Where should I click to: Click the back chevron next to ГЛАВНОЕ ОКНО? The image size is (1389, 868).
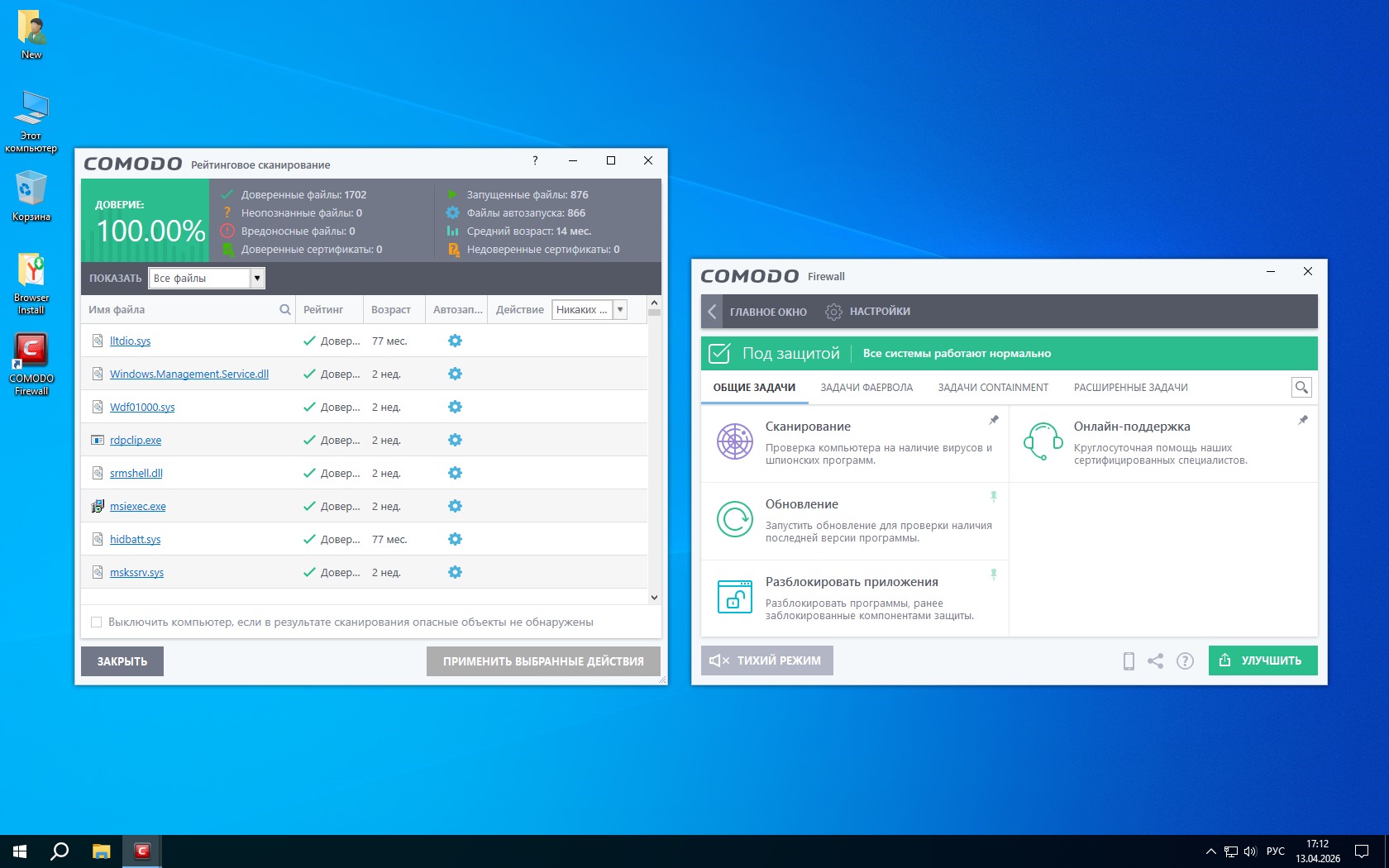pos(712,312)
